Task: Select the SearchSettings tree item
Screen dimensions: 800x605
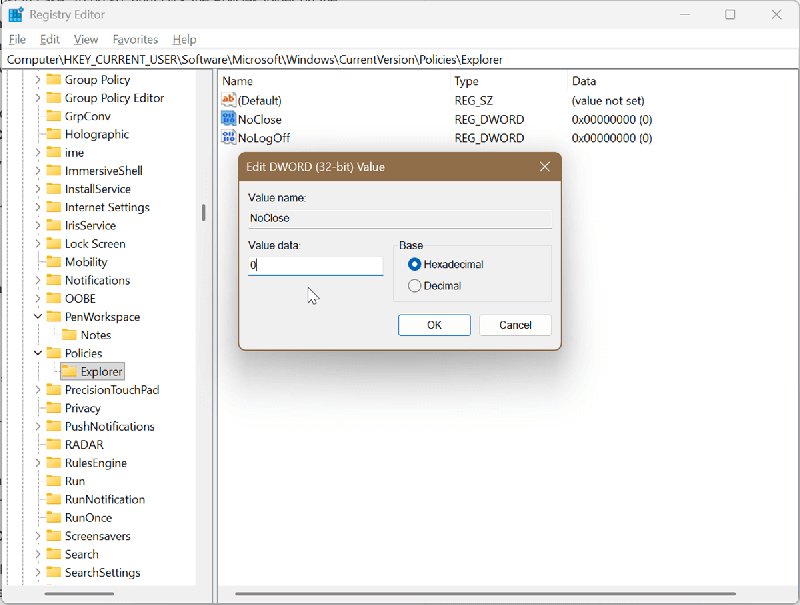Action: tap(102, 572)
